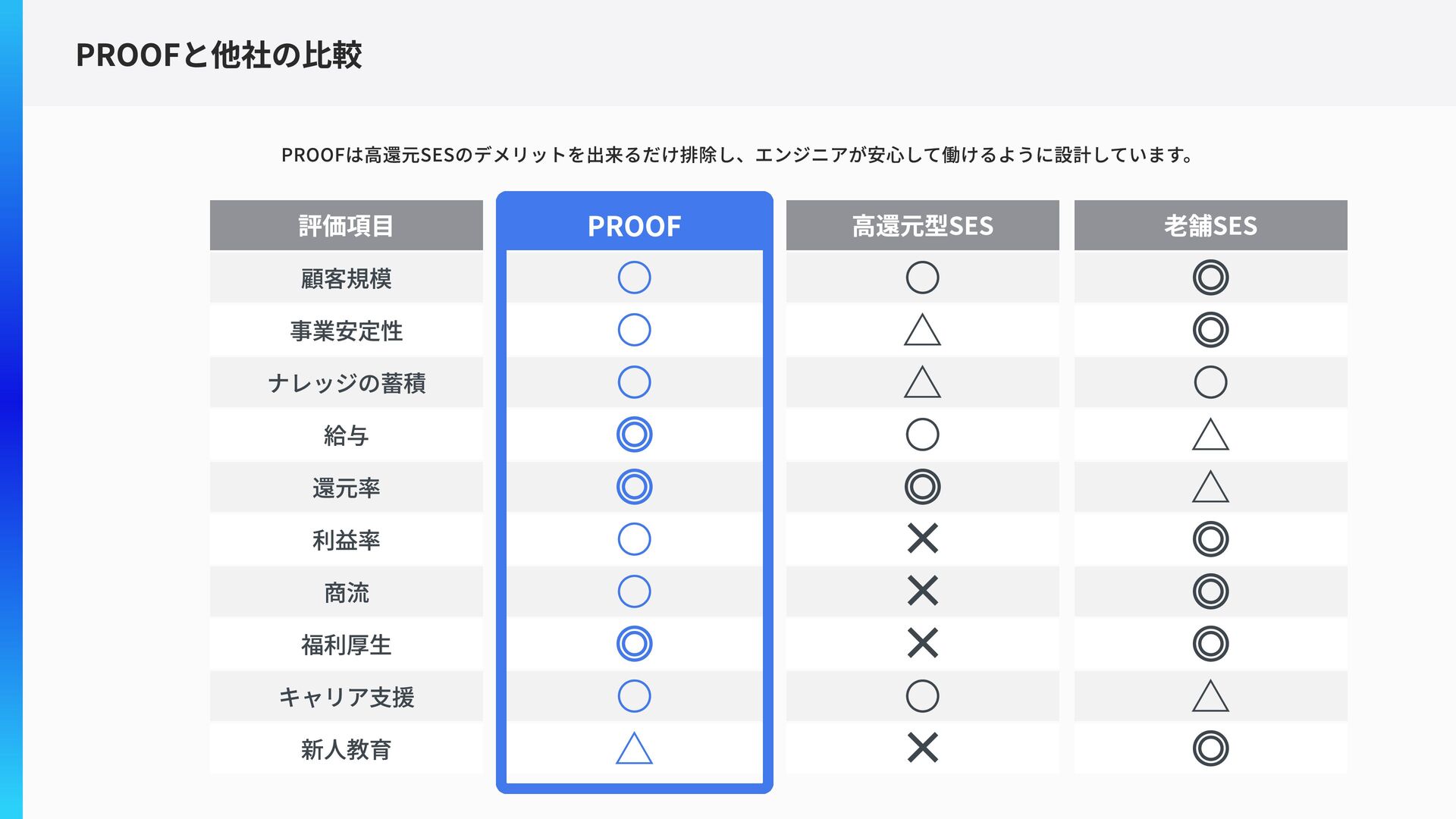Click the 高還元型SES double circle for 還元率
Viewport: 1456px width, 819px height.
tap(922, 487)
